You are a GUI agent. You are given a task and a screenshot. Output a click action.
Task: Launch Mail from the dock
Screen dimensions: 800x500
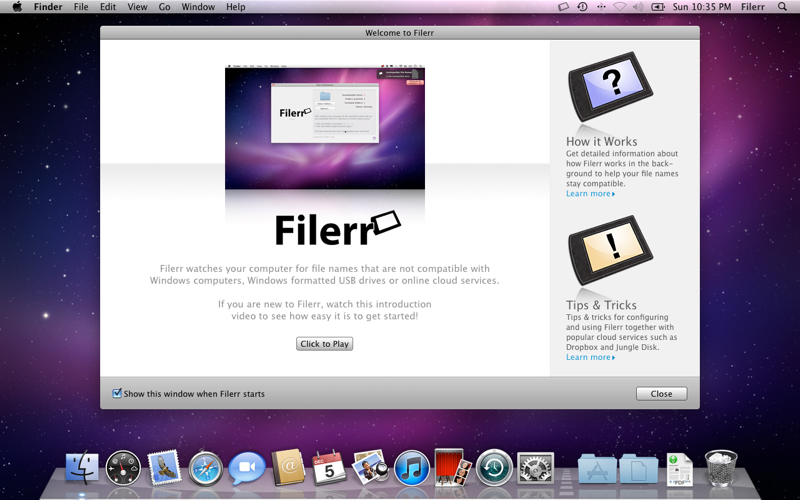pyautogui.click(x=164, y=467)
